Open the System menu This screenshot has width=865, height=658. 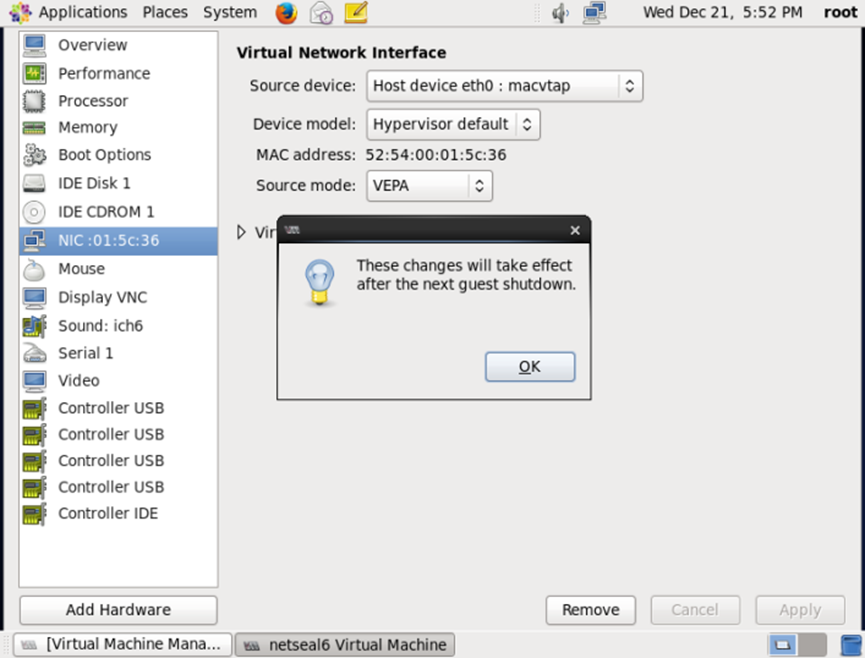point(229,12)
